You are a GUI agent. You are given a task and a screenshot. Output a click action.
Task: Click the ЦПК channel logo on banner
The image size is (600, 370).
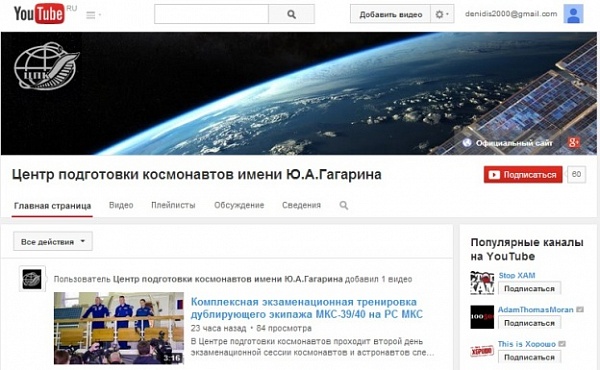(46, 66)
